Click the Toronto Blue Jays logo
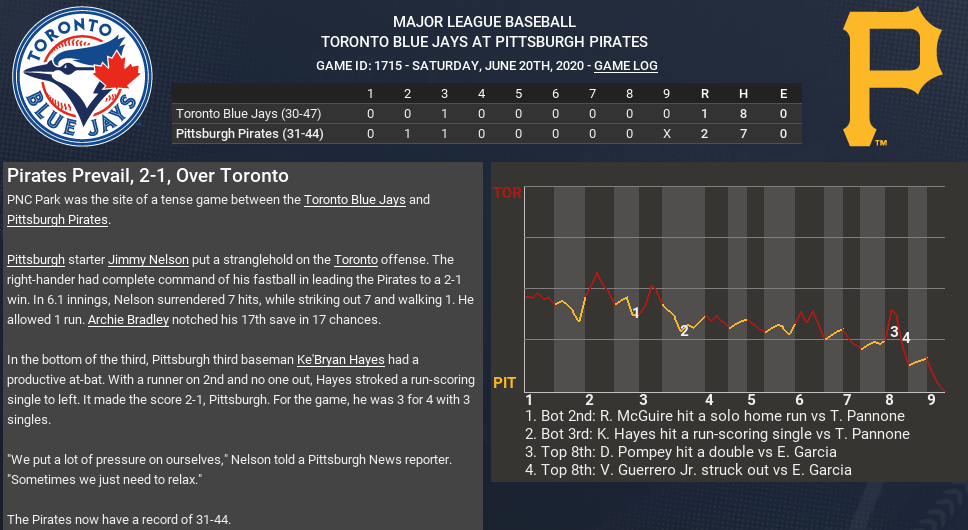The image size is (968, 530). click(81, 76)
